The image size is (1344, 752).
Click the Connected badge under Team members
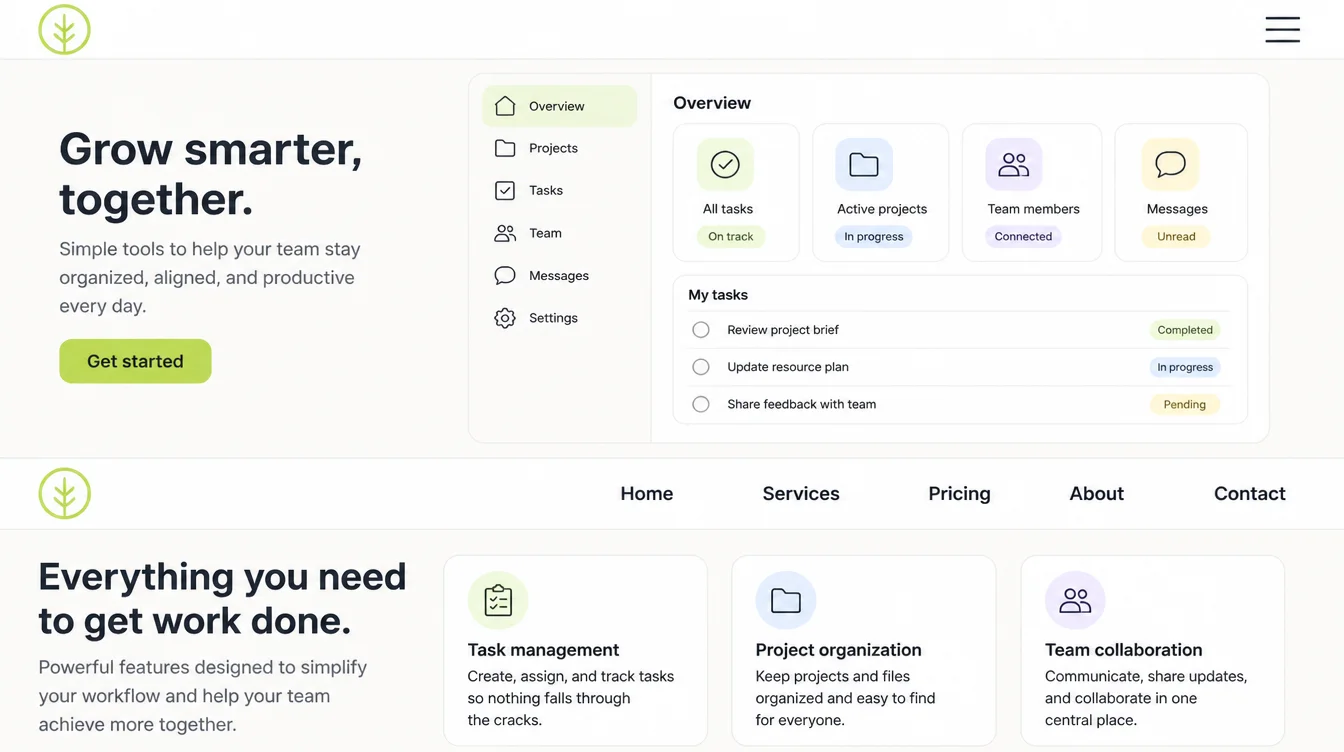1023,237
